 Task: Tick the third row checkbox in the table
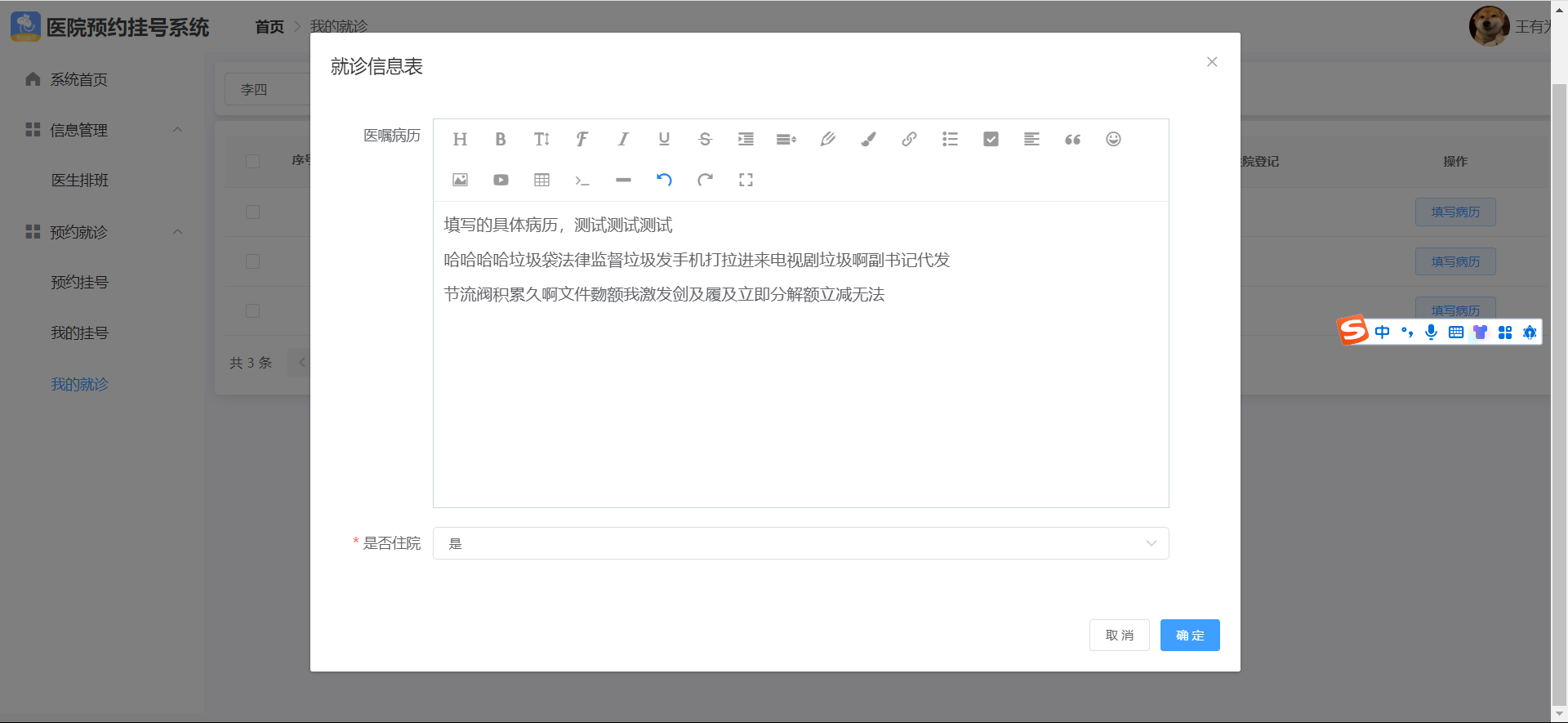point(252,311)
